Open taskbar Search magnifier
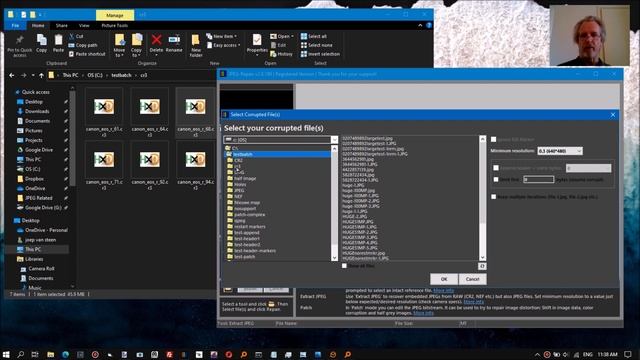Screen dimensions: 640x360 point(20,354)
